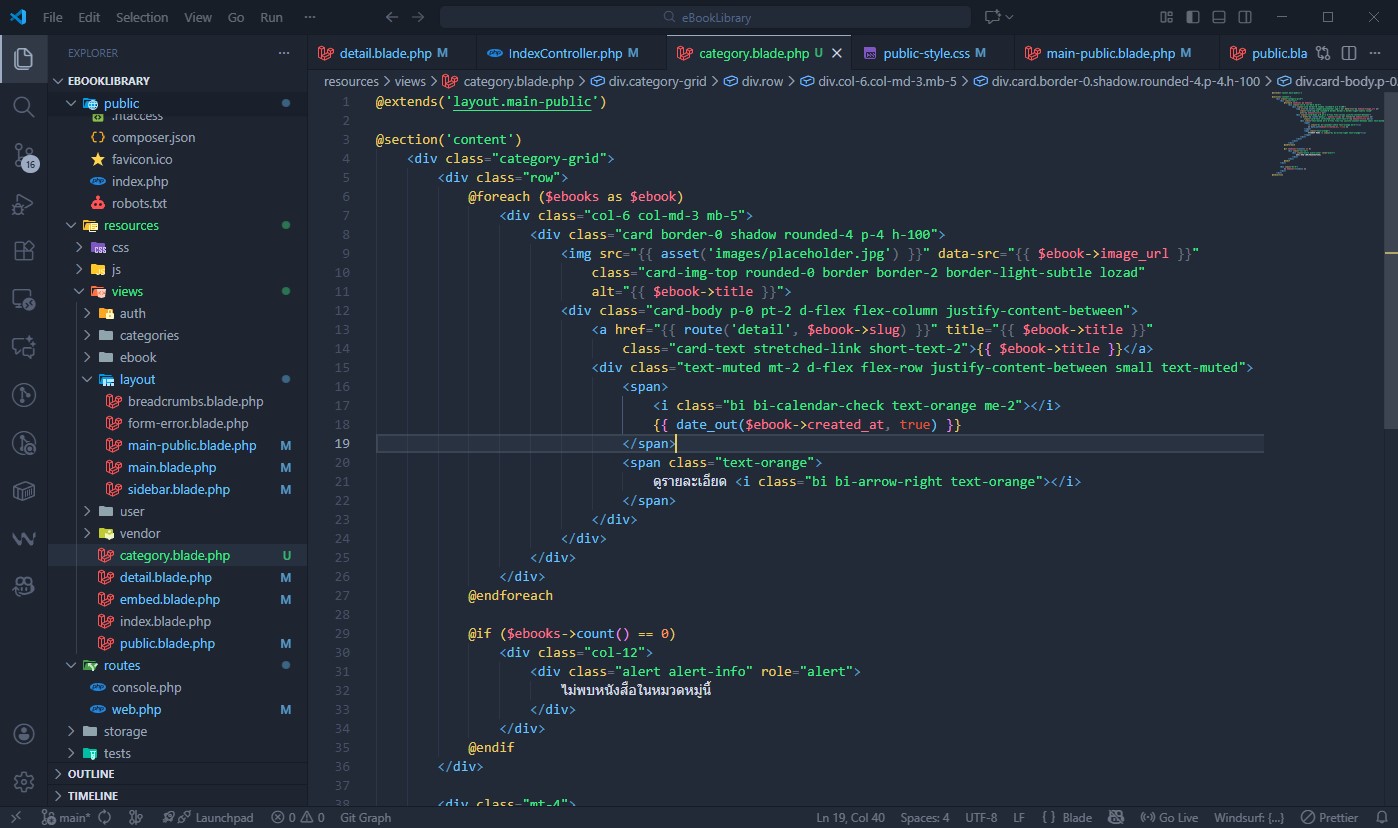Toggle the Primary Side Bar visibility

coord(1193,17)
